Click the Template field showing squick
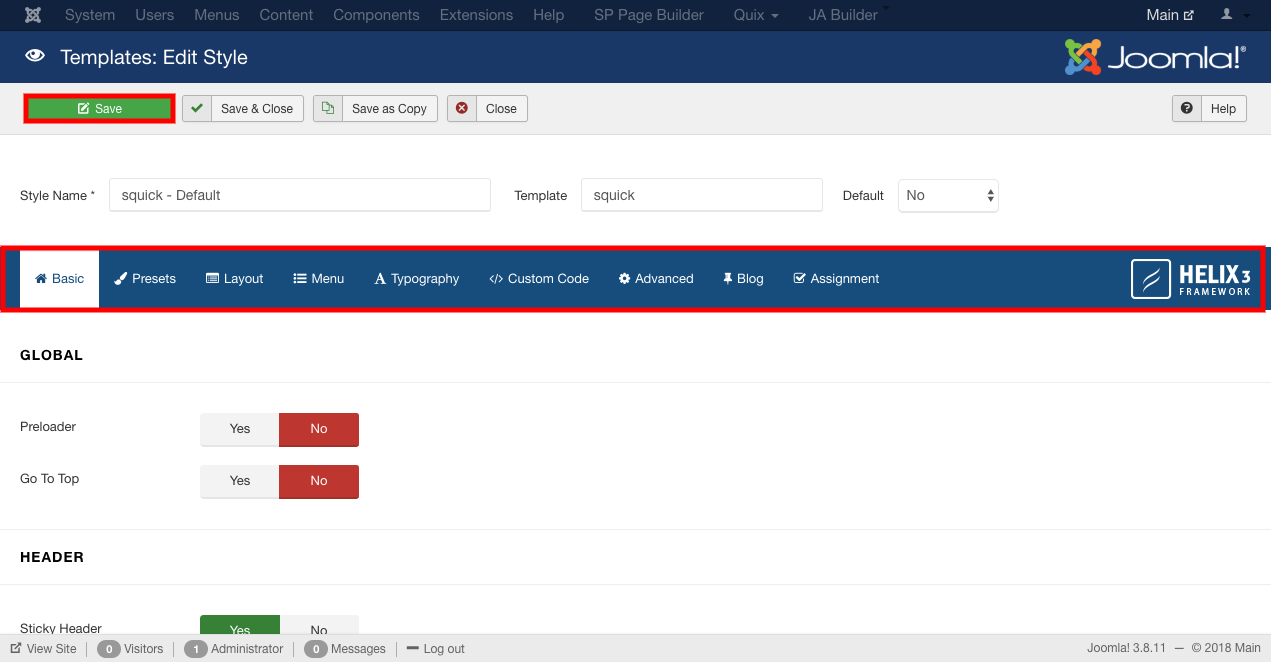Image resolution: width=1271 pixels, height=662 pixels. (x=702, y=195)
